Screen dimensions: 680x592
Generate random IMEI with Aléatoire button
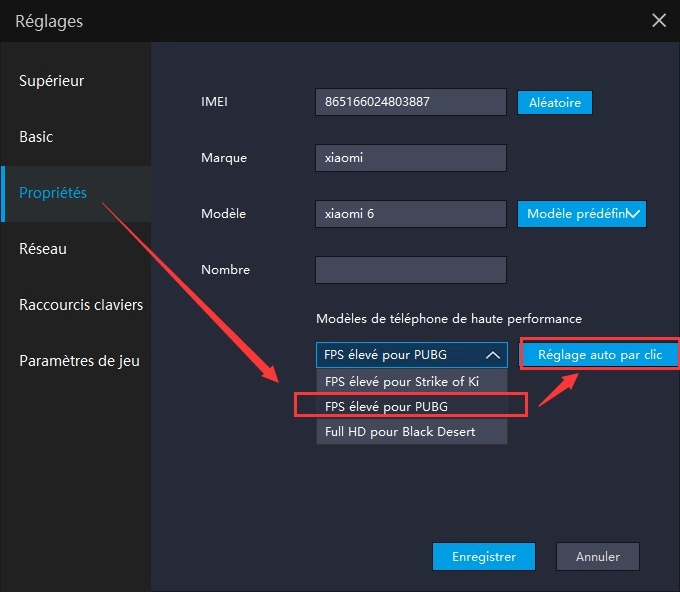click(x=555, y=103)
